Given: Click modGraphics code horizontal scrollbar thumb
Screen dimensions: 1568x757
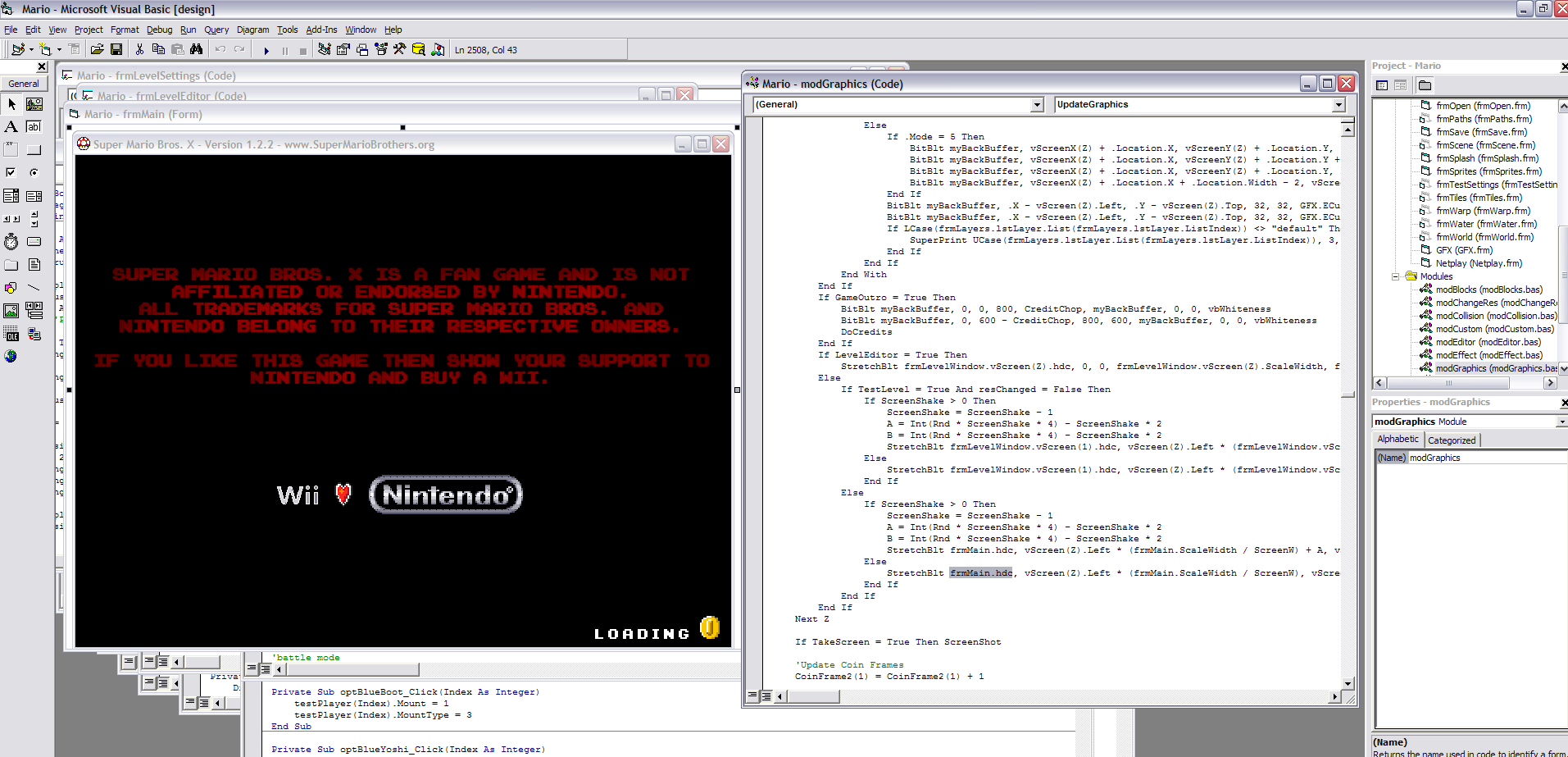Looking at the screenshot, I should click(x=813, y=696).
